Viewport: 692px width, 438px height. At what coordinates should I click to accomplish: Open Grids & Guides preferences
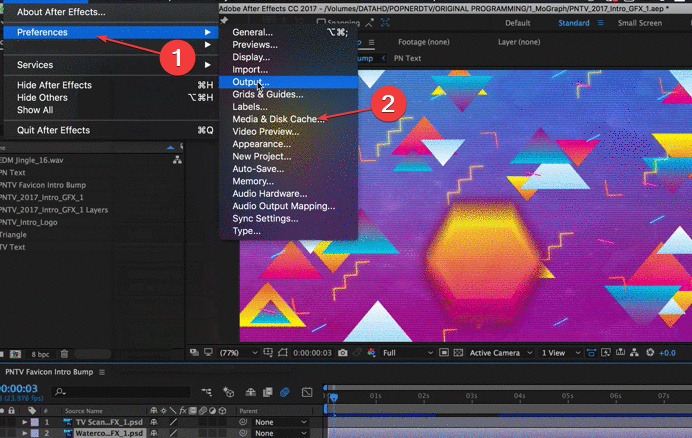288,94
